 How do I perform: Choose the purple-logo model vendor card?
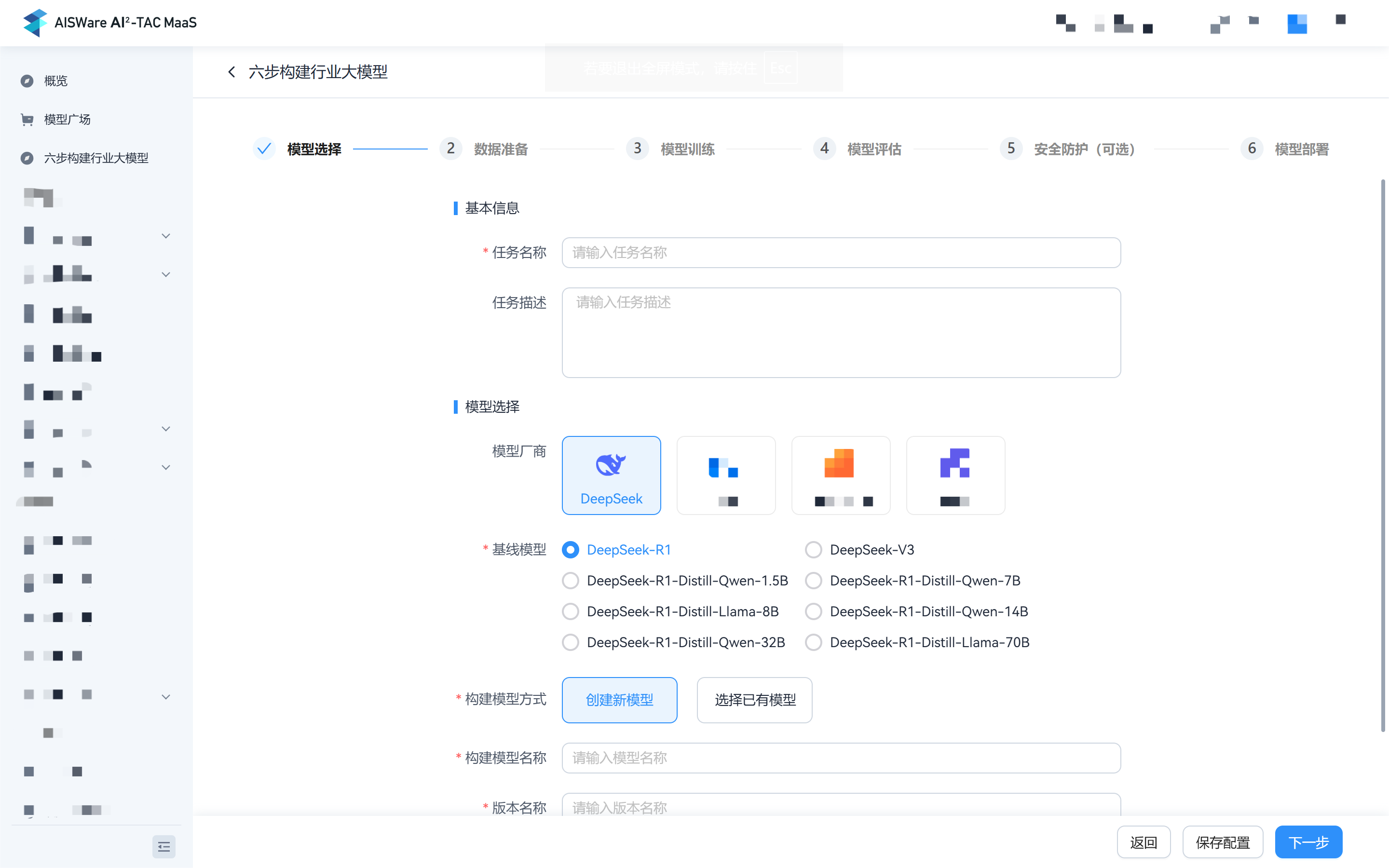955,475
